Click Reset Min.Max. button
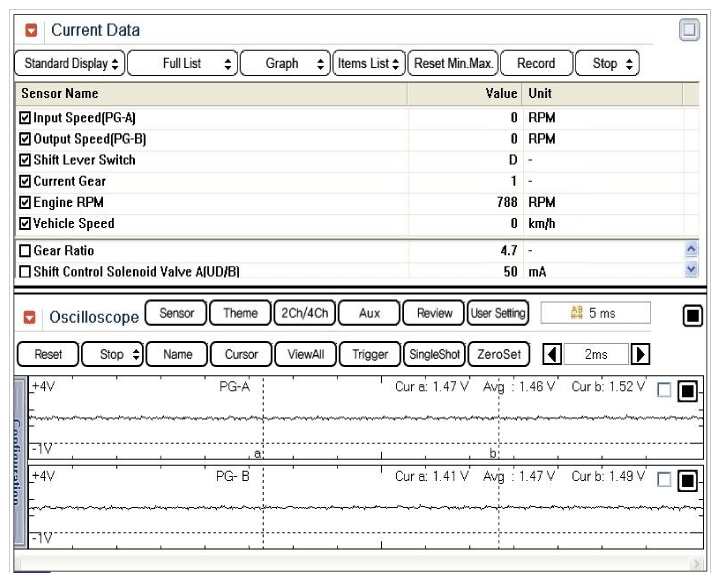 click(453, 63)
